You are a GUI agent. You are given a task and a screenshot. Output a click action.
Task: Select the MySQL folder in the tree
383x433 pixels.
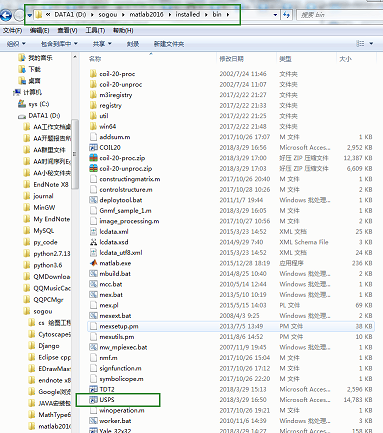(x=43, y=230)
